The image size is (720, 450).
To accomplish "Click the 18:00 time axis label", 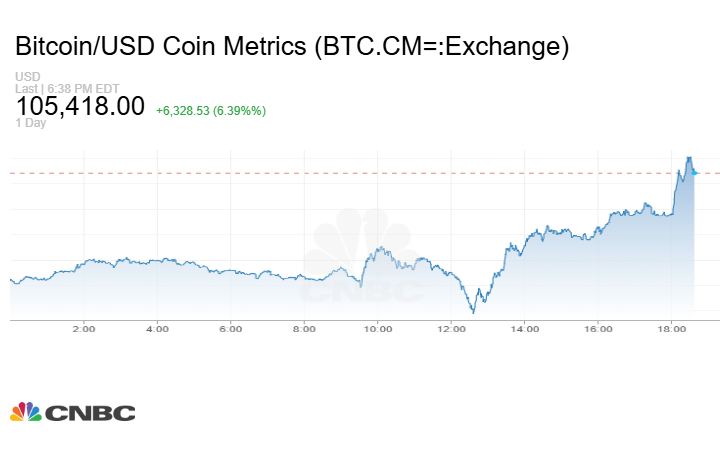I will pos(671,328).
